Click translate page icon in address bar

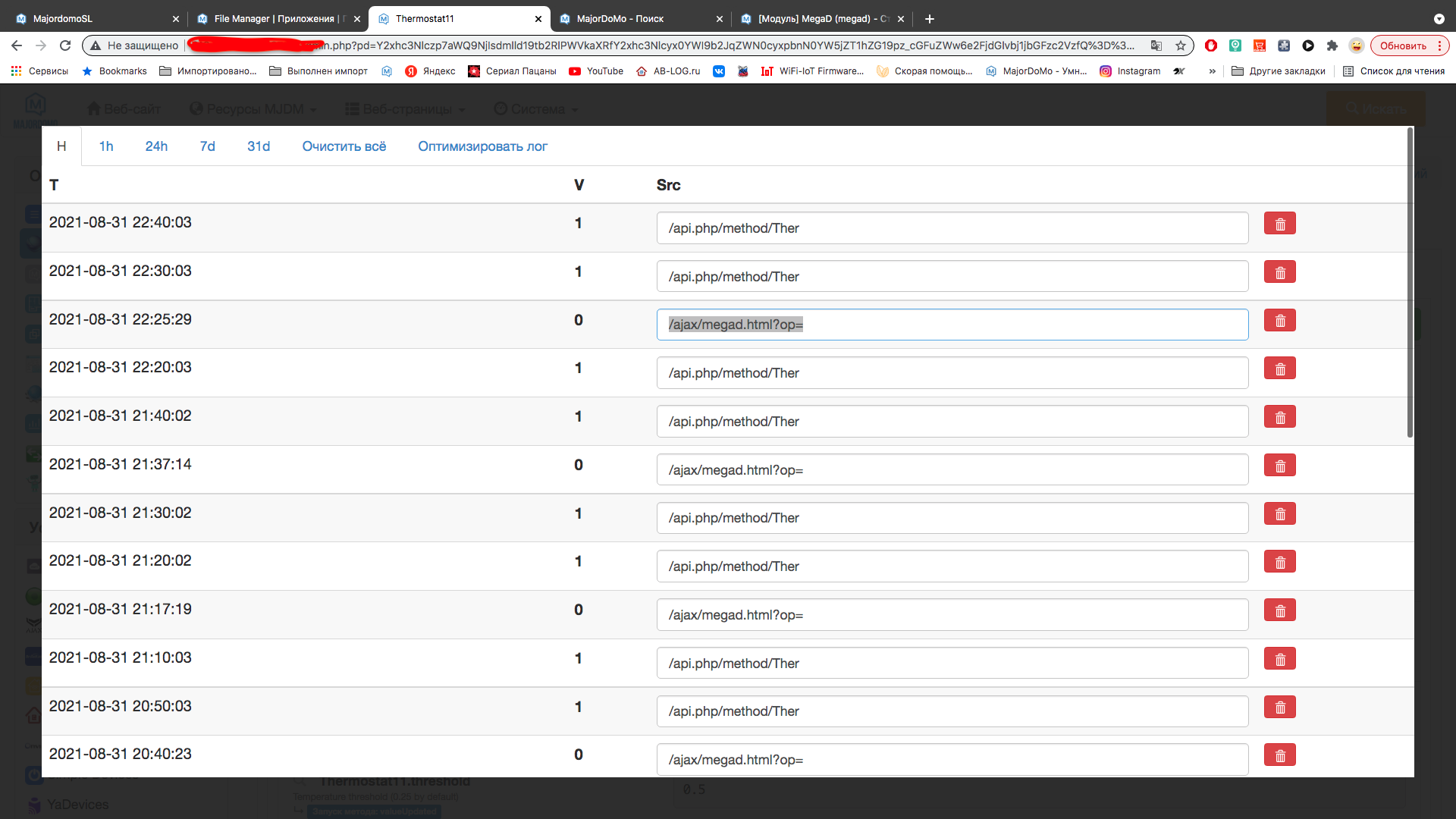1156,45
